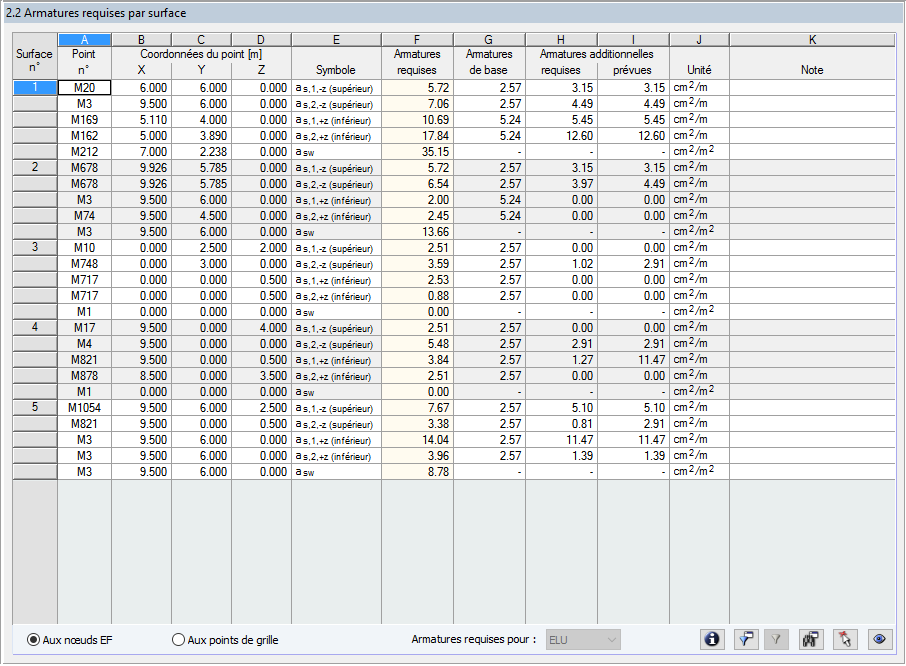Click point cell M74
906x666 pixels.
[84, 215]
